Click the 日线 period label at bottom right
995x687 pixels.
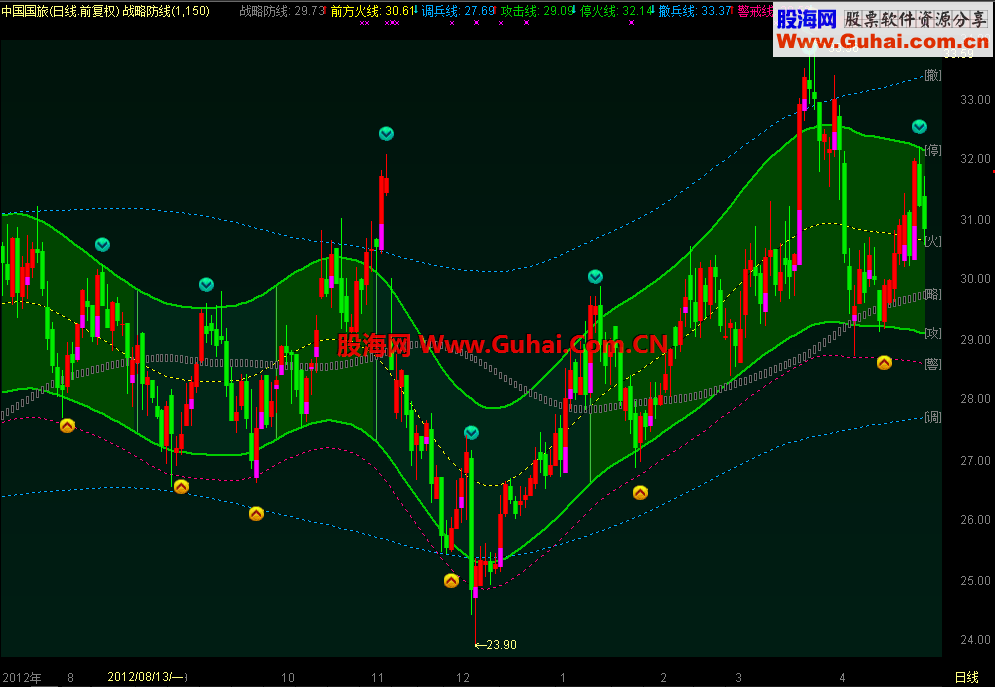967,677
